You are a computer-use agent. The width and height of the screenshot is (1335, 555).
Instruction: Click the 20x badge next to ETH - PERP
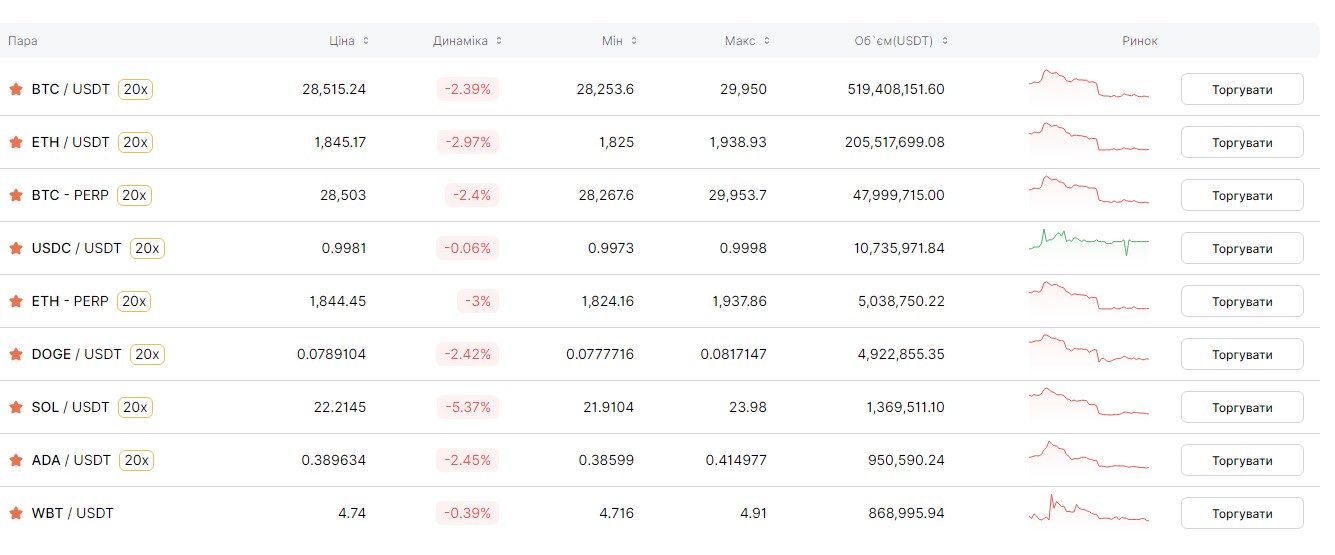(134, 301)
